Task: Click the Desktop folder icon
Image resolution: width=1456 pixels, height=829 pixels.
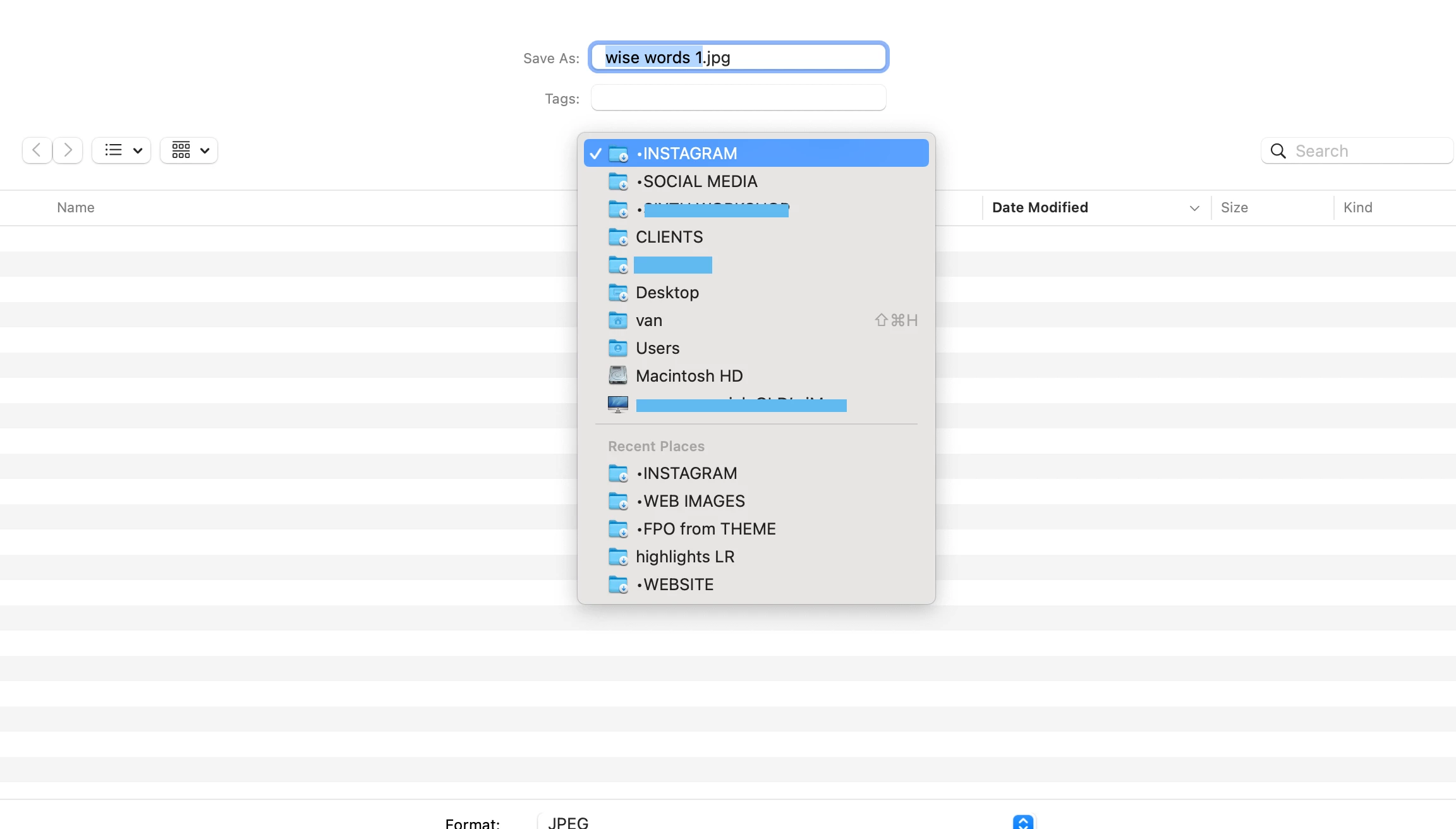Action: click(617, 293)
